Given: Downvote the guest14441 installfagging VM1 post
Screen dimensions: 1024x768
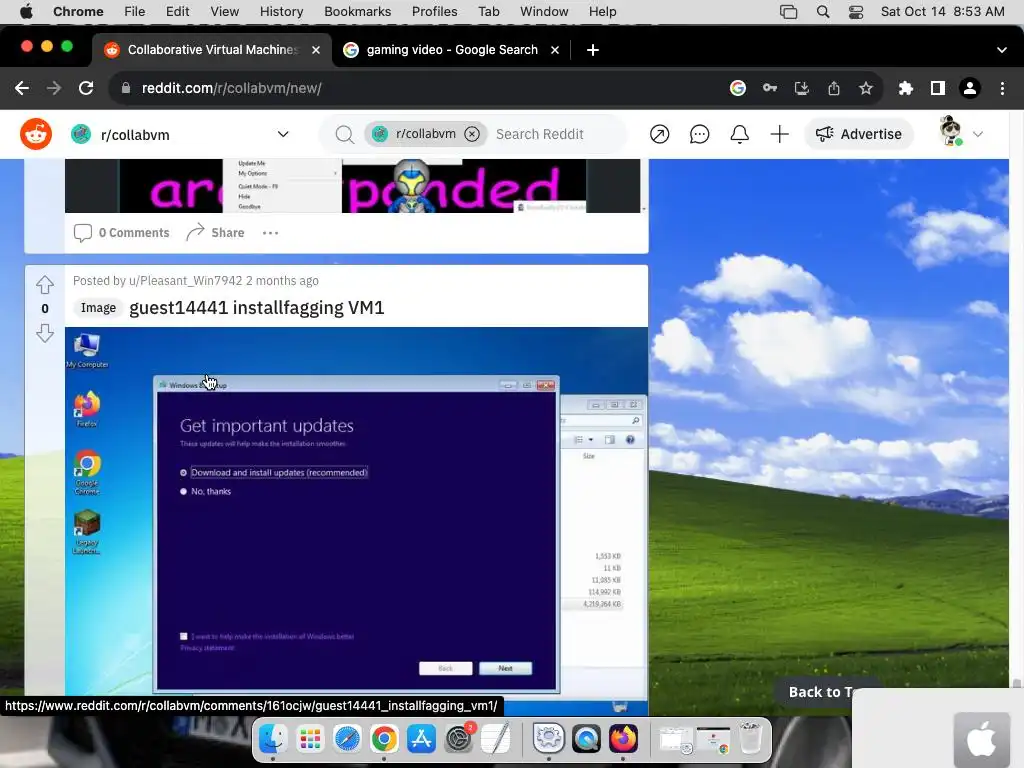Looking at the screenshot, I should coord(45,333).
